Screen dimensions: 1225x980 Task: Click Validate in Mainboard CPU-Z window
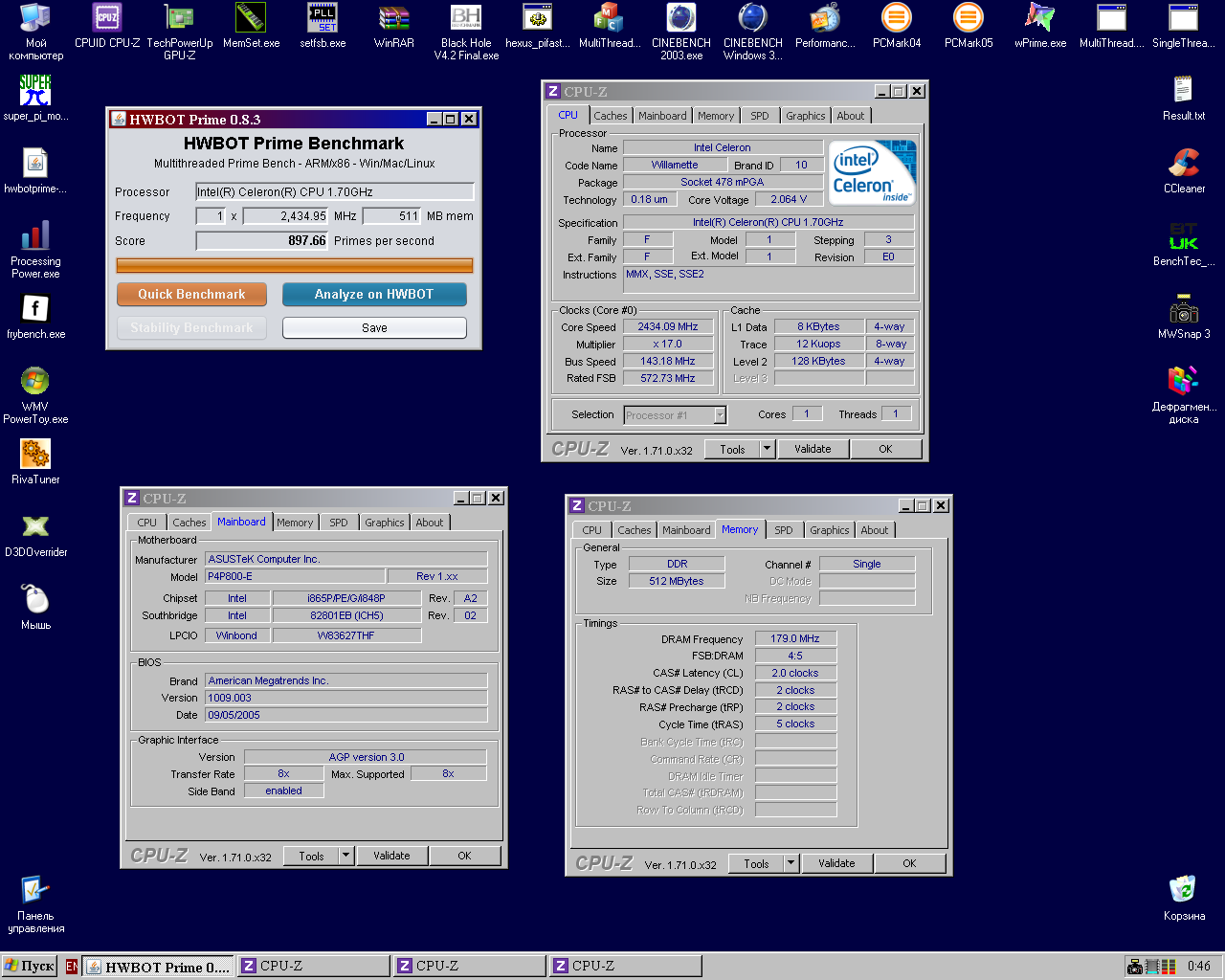[391, 856]
